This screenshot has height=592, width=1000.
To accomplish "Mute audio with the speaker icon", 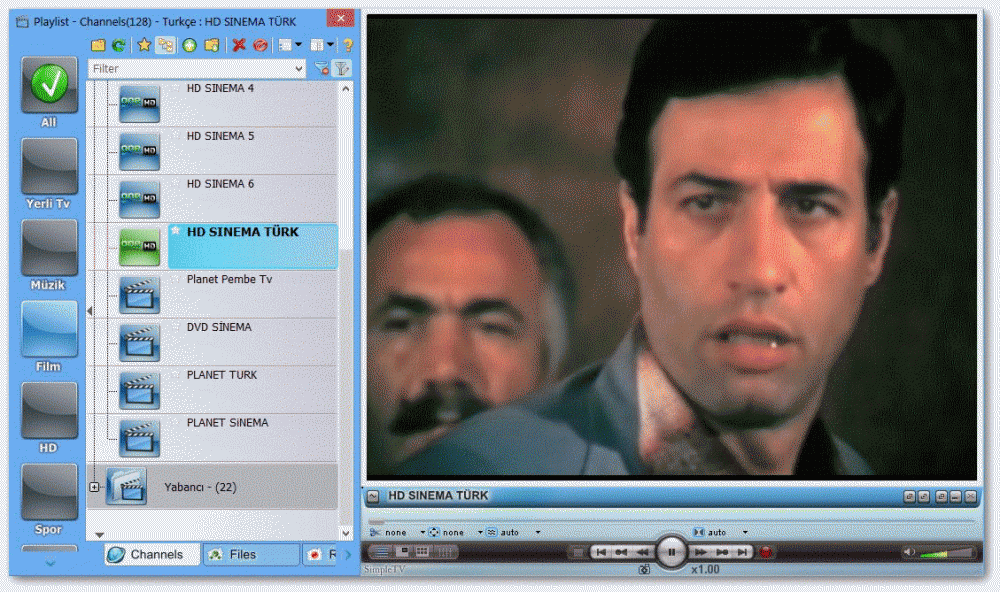I will pyautogui.click(x=909, y=552).
